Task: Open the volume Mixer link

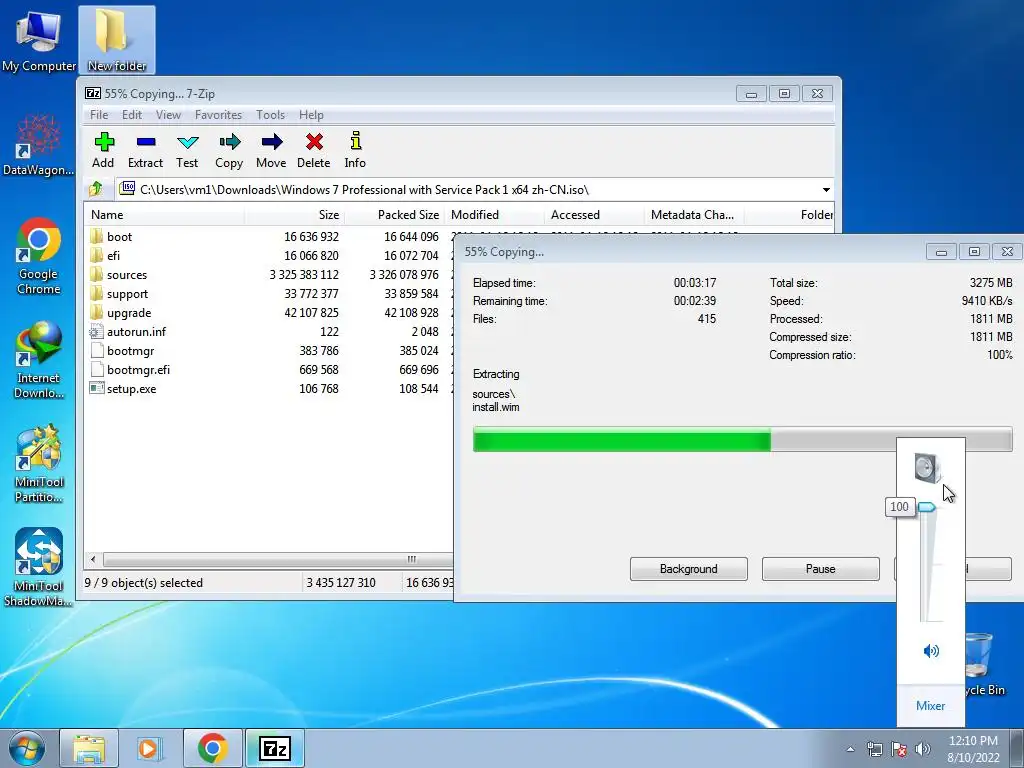Action: click(931, 706)
